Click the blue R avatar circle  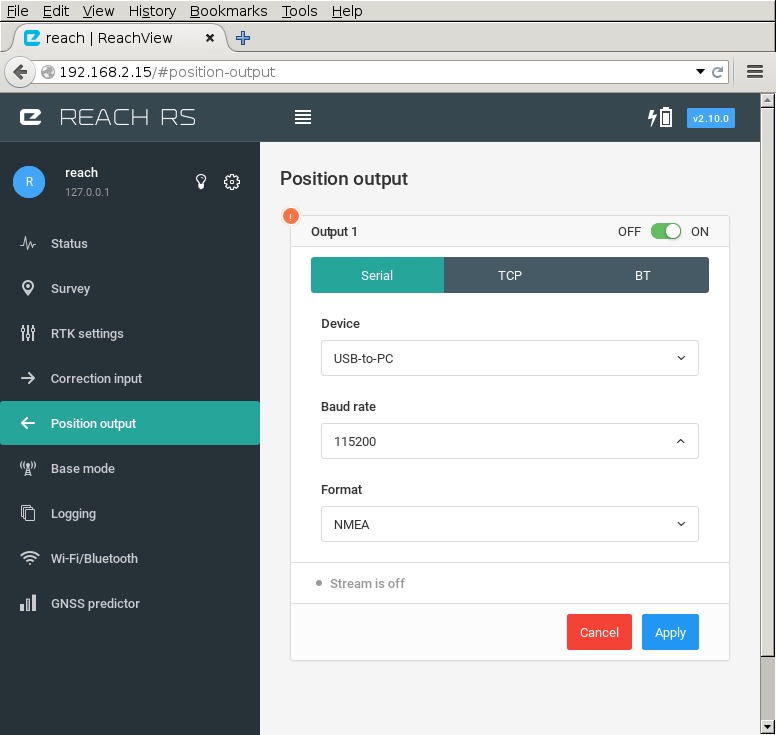point(29,182)
